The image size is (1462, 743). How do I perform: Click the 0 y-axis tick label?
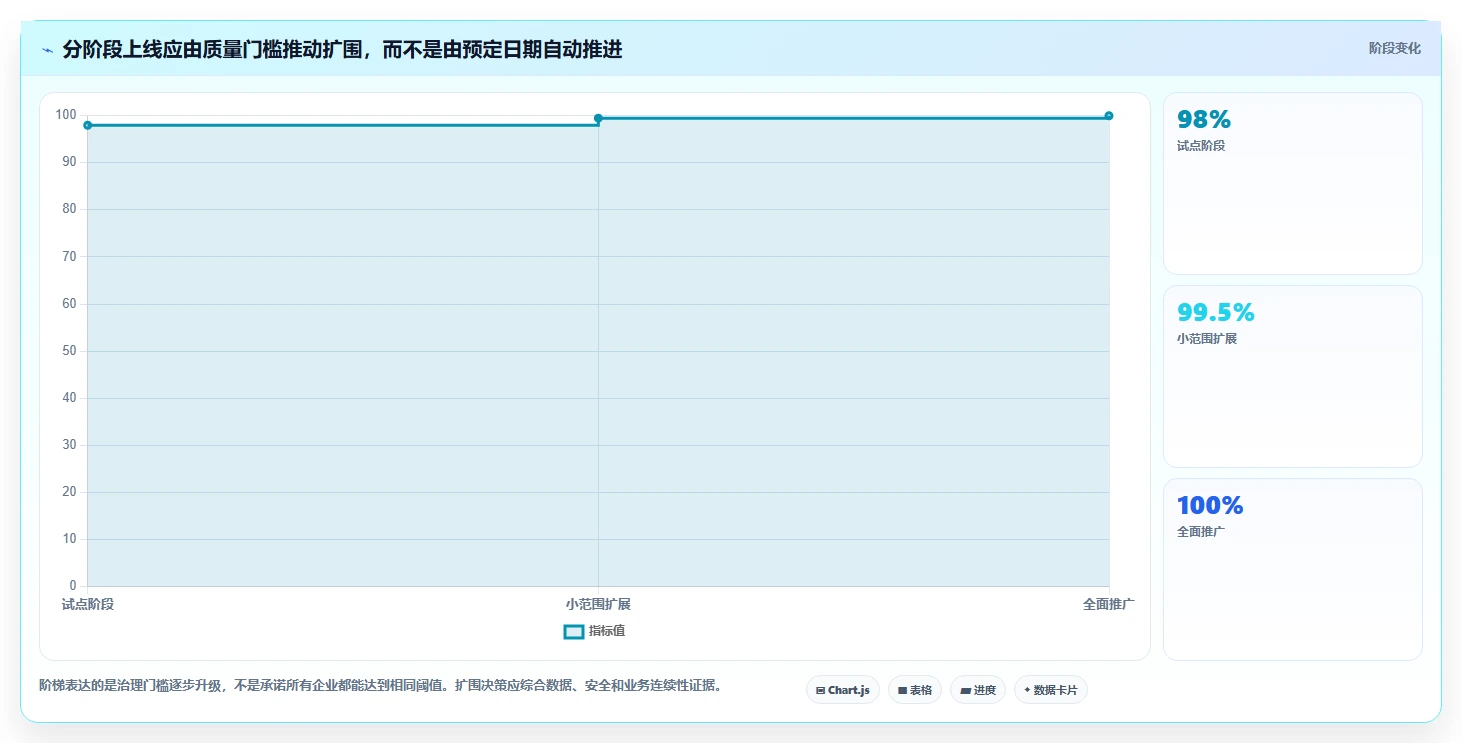(73, 586)
